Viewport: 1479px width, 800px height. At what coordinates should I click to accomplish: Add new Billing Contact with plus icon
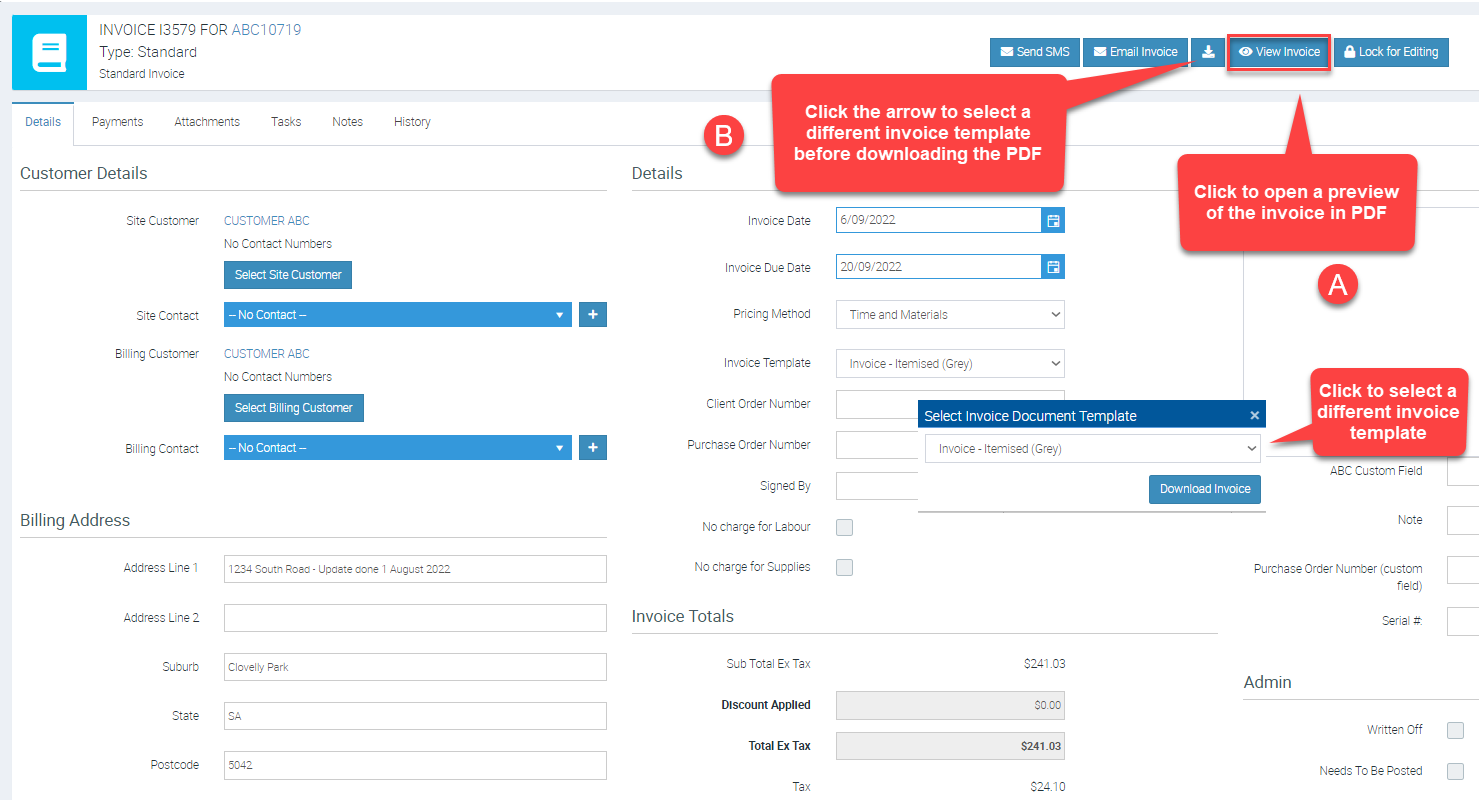592,448
